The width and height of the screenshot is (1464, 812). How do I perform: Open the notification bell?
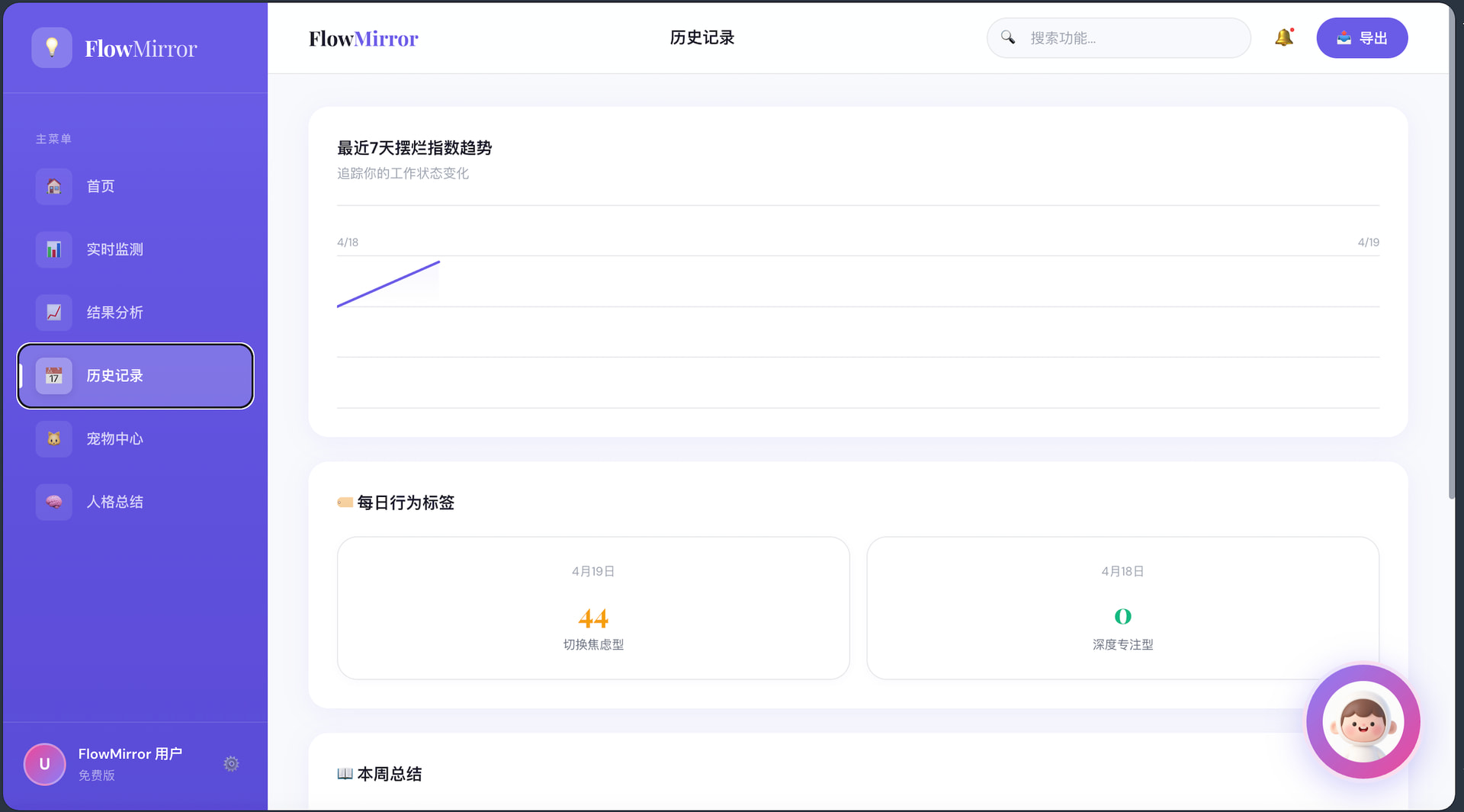point(1283,37)
